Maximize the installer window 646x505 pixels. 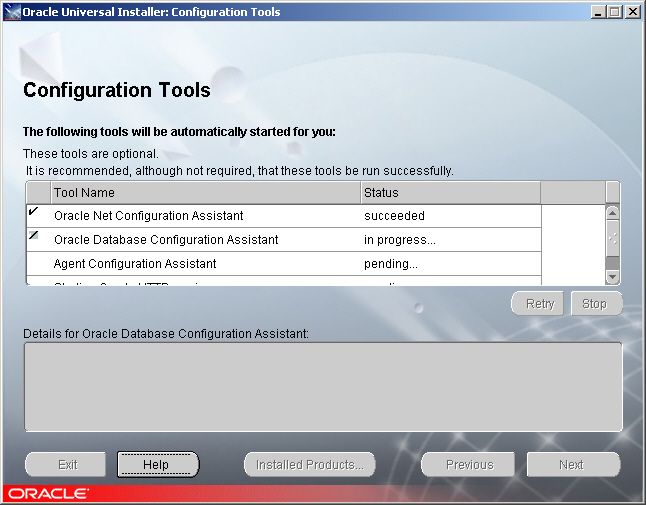614,12
